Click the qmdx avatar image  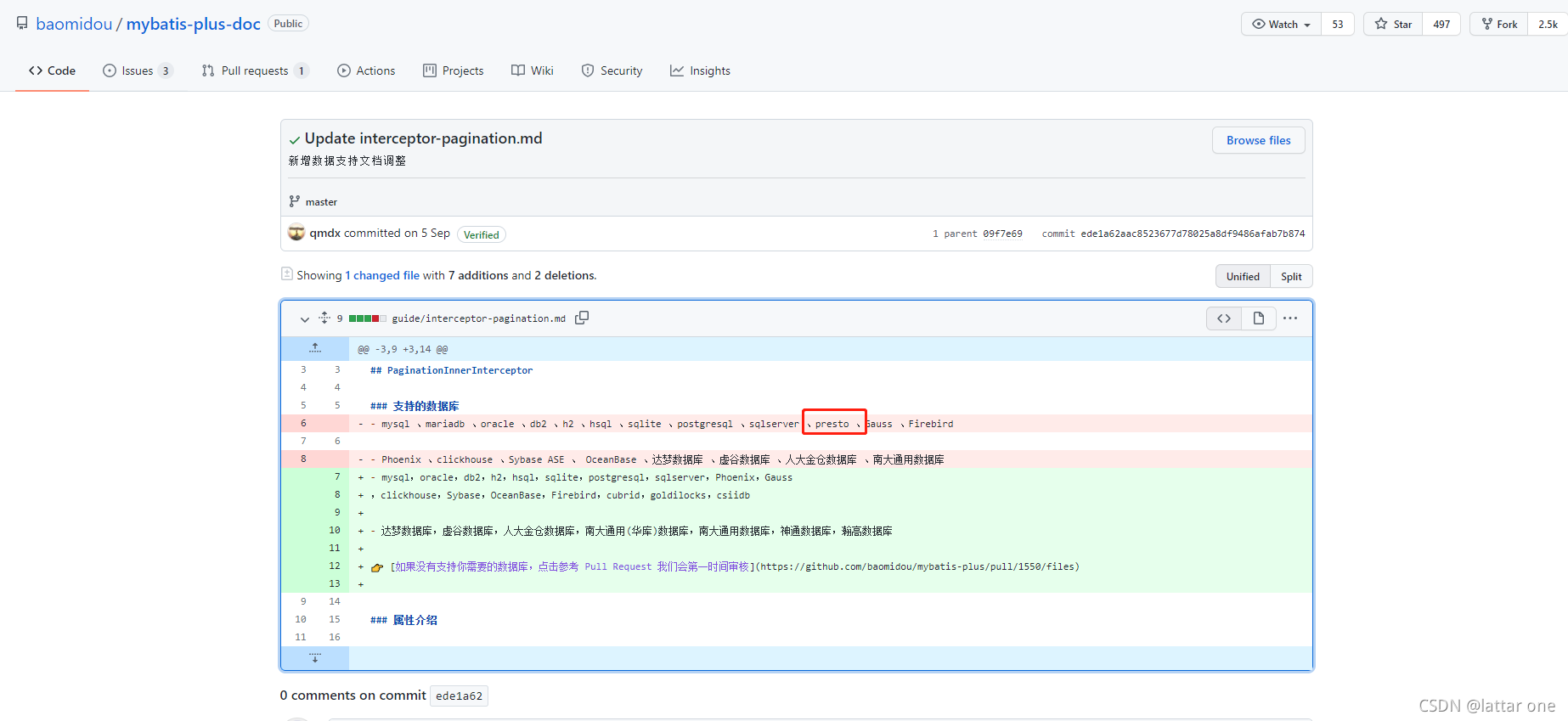point(296,233)
